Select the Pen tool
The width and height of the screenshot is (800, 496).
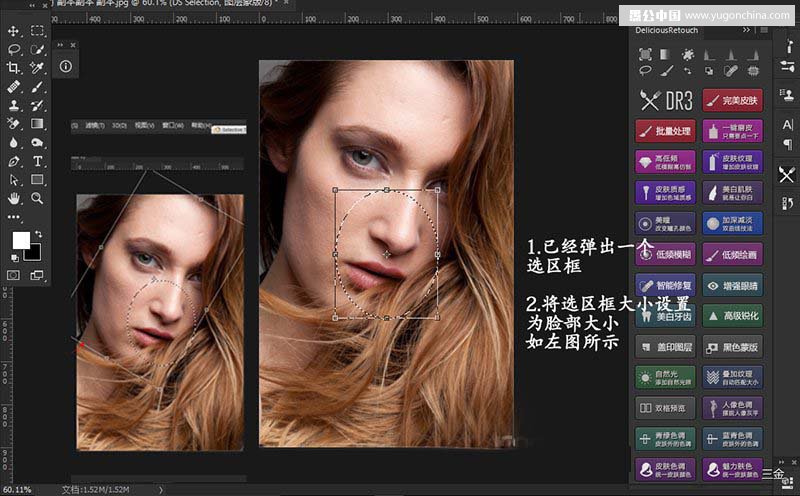(13, 161)
